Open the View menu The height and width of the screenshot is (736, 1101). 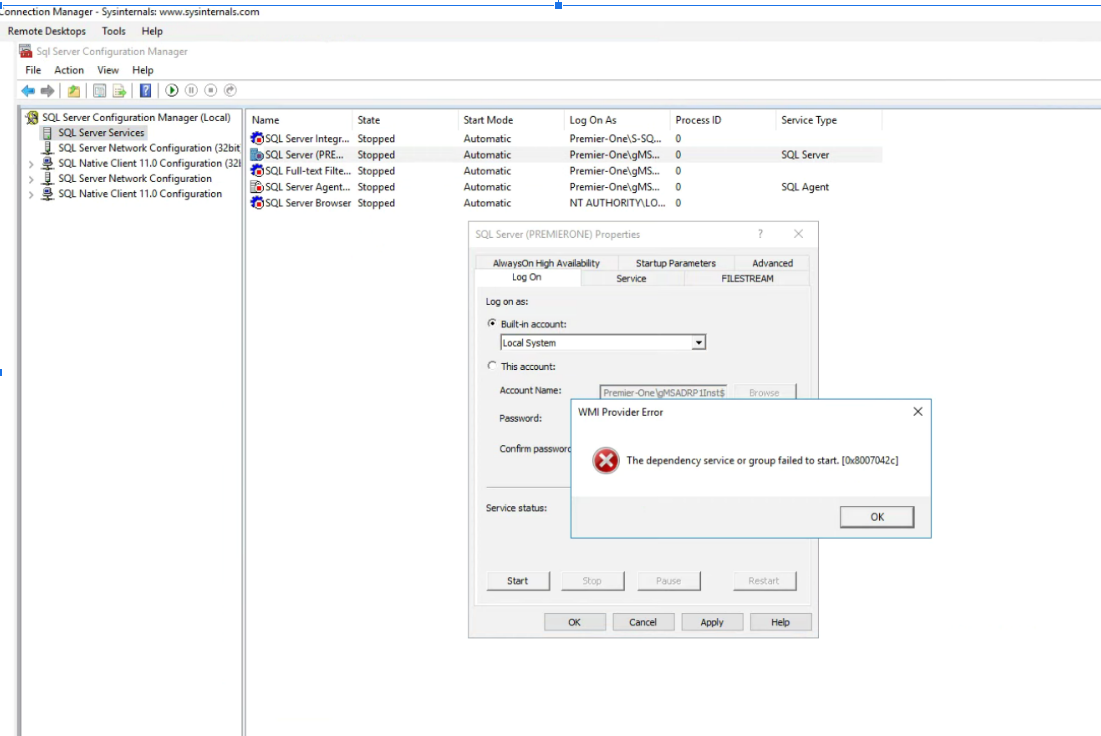(107, 70)
